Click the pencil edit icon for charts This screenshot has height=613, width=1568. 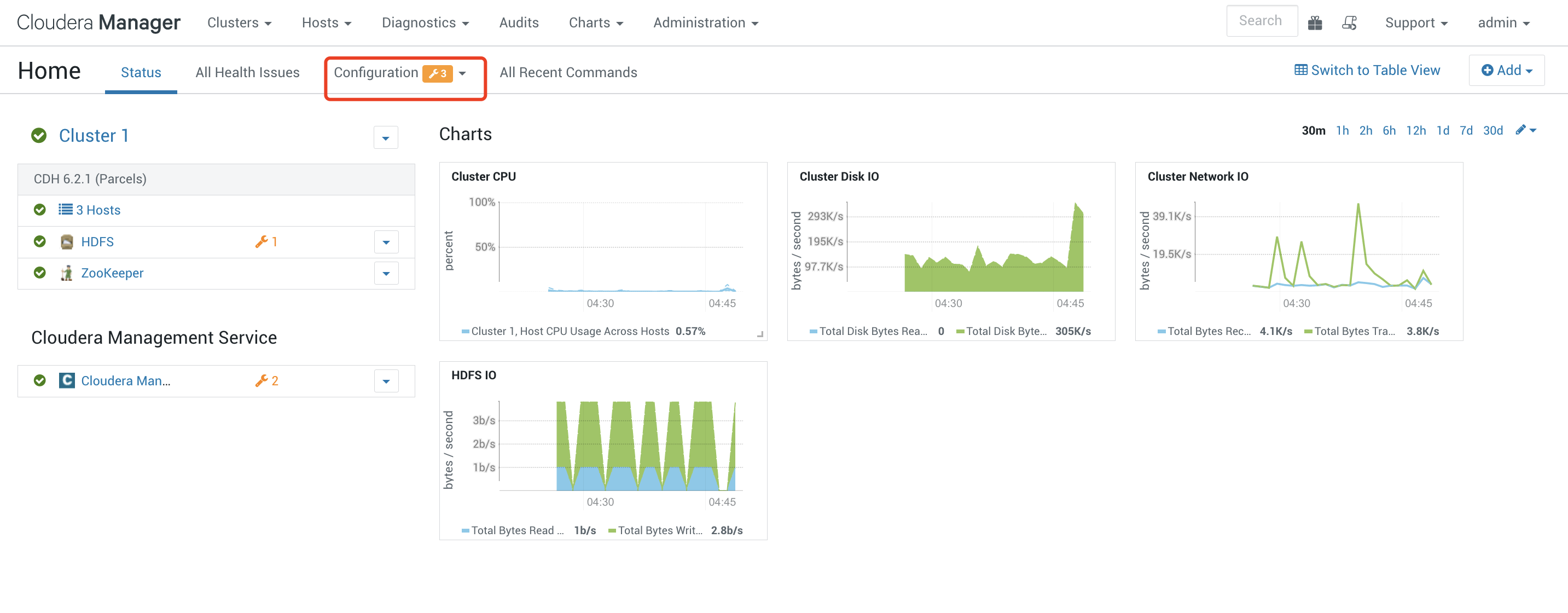pyautogui.click(x=1520, y=130)
